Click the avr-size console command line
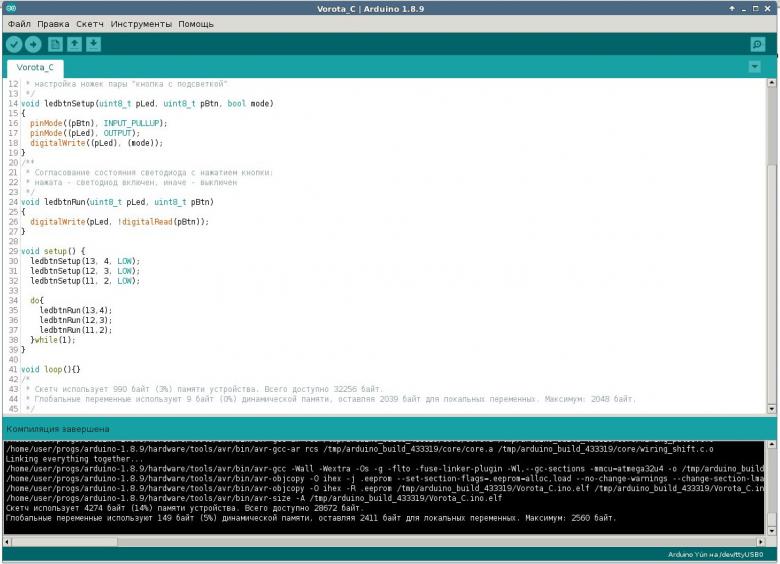The width and height of the screenshot is (780, 564). click(x=254, y=498)
